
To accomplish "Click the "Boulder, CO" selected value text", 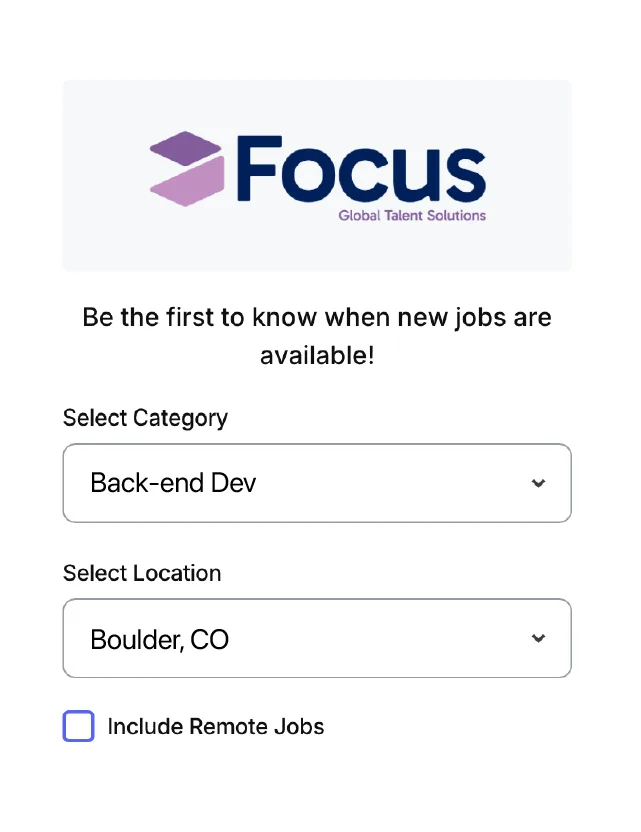I will coord(159,639).
